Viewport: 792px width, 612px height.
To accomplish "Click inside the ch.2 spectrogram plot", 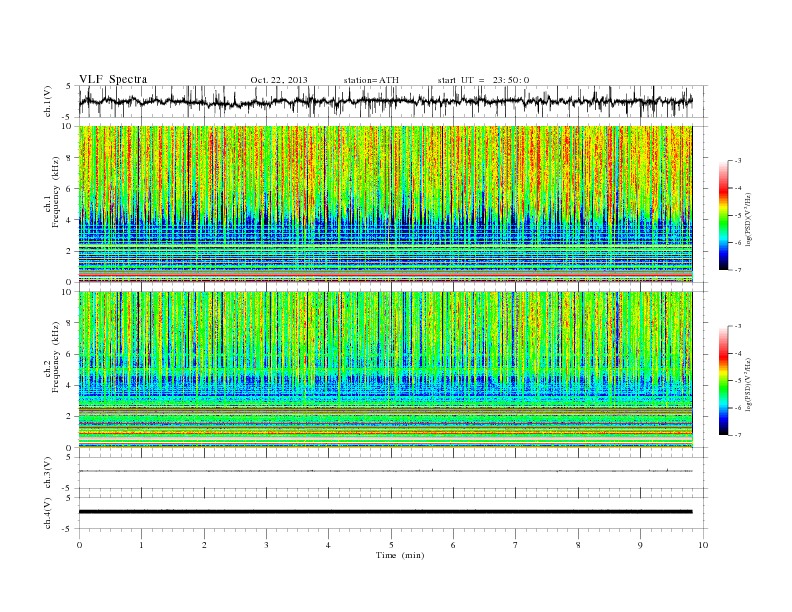I will 385,369.
